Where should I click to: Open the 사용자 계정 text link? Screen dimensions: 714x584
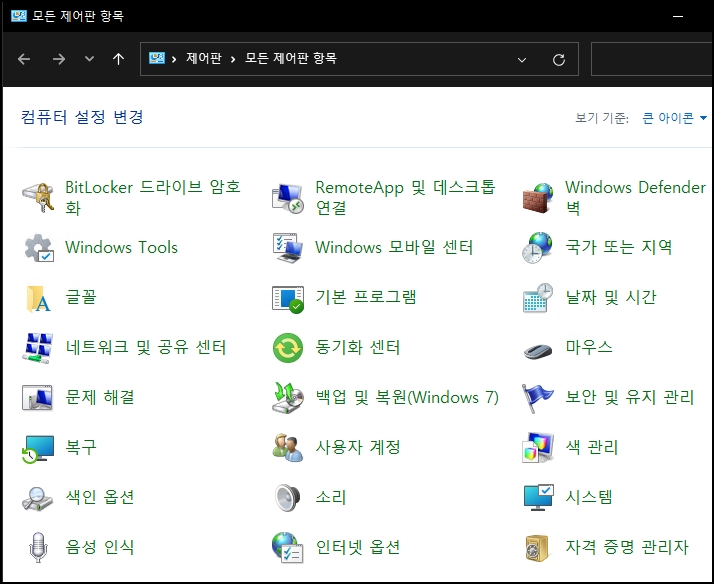point(357,447)
